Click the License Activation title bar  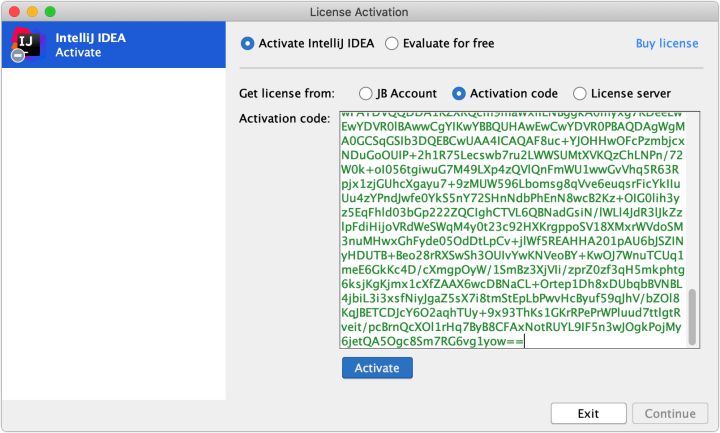tap(359, 11)
